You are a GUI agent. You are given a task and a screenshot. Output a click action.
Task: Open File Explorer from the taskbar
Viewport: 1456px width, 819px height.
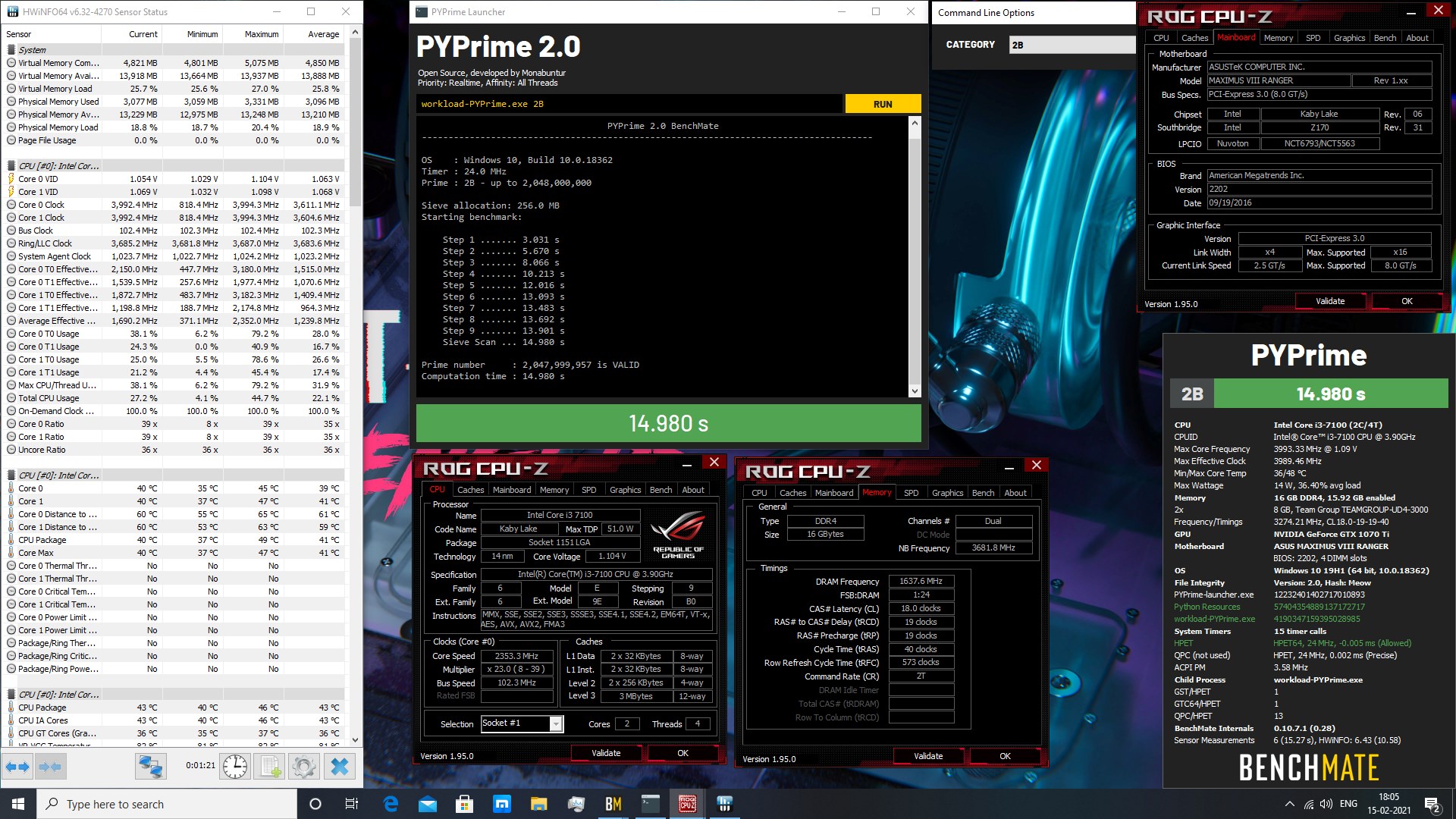coord(538,804)
